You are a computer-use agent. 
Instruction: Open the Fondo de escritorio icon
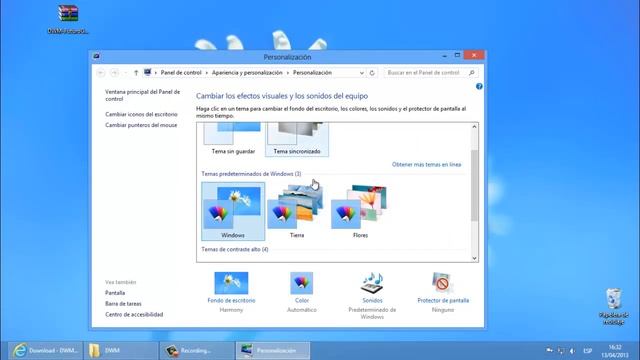231,283
